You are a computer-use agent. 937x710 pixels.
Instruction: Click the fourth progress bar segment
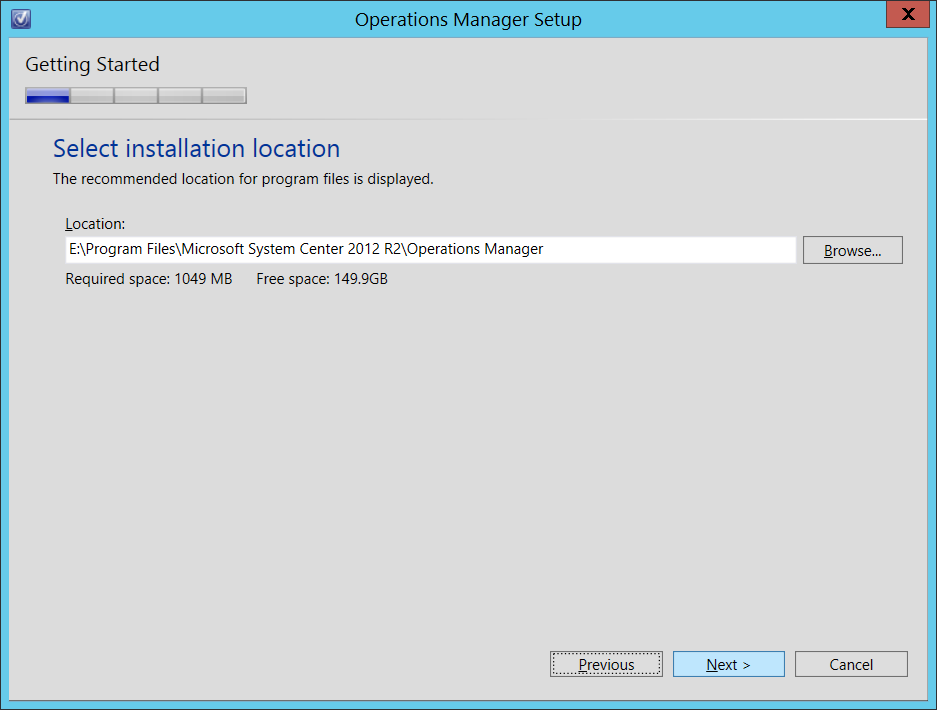click(x=180, y=94)
